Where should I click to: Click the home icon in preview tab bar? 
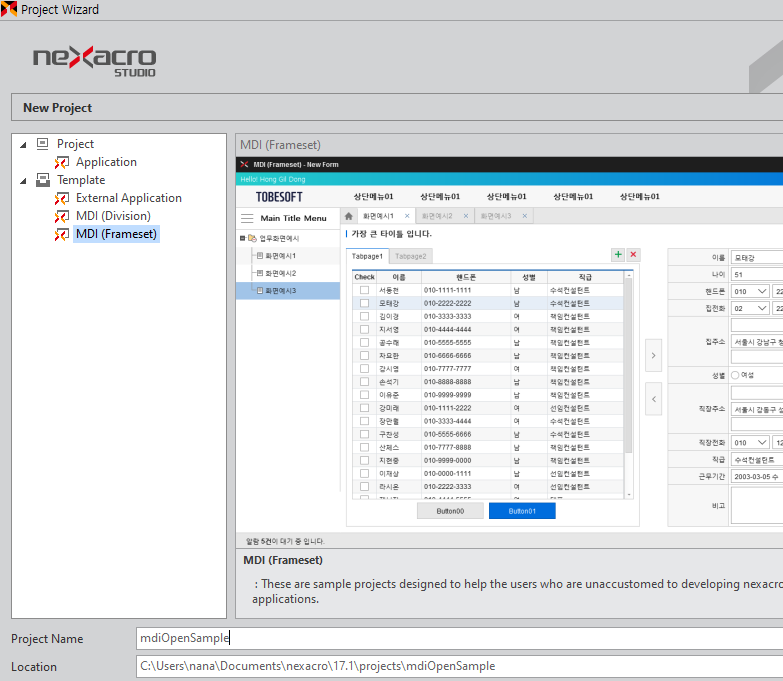pyautogui.click(x=348, y=216)
